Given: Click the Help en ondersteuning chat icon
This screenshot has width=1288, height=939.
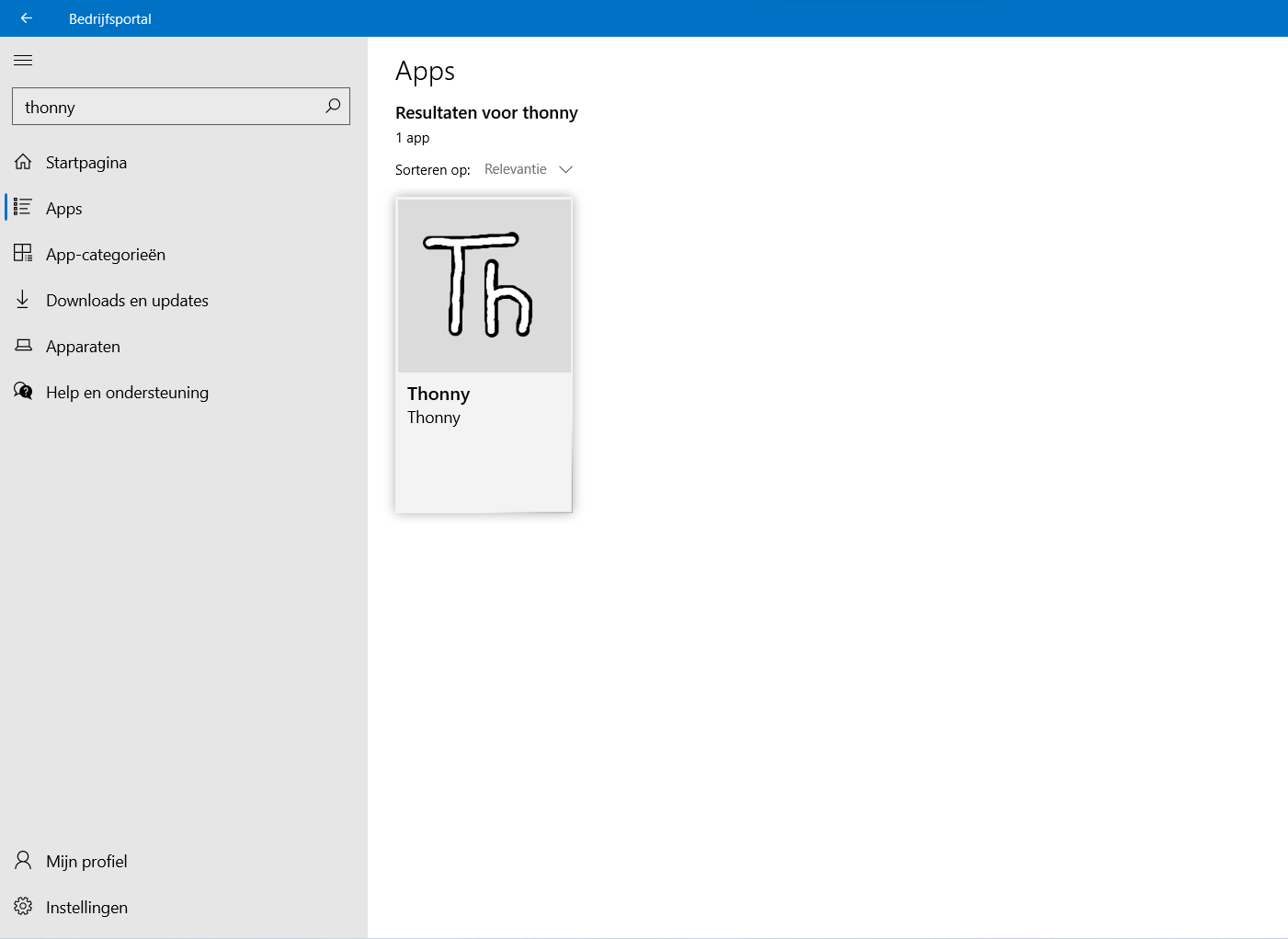Looking at the screenshot, I should pyautogui.click(x=23, y=391).
